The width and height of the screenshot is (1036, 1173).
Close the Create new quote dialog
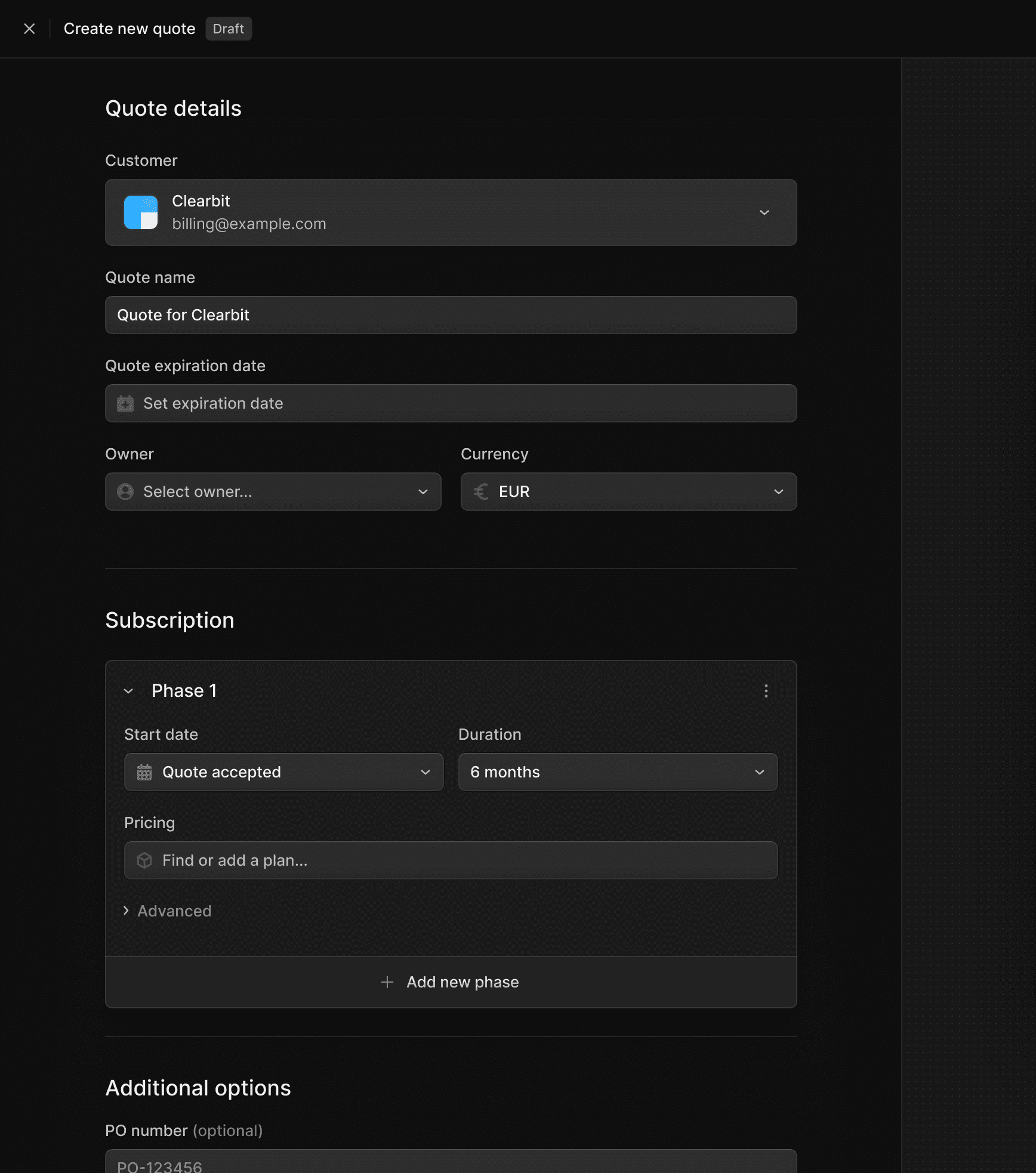coord(29,29)
